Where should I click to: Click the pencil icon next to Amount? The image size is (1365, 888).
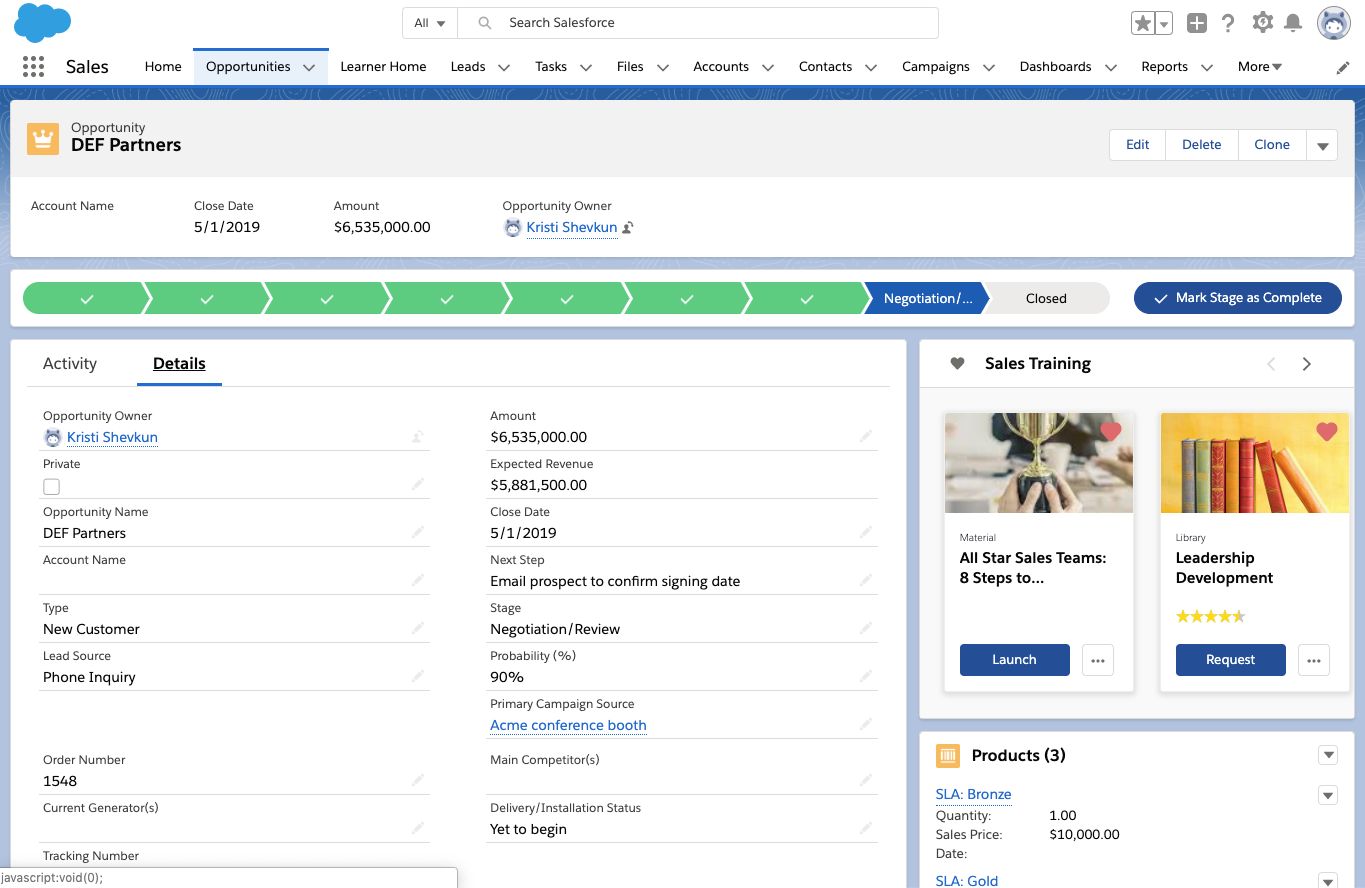tap(865, 436)
